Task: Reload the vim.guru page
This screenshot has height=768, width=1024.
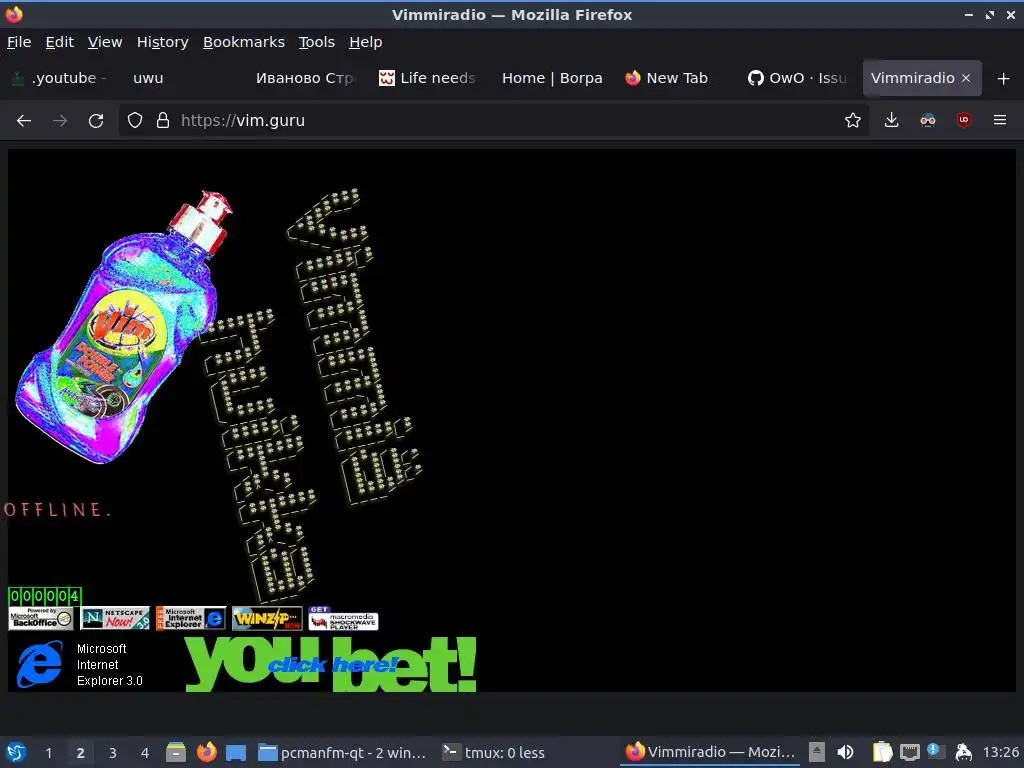Action: click(x=96, y=120)
